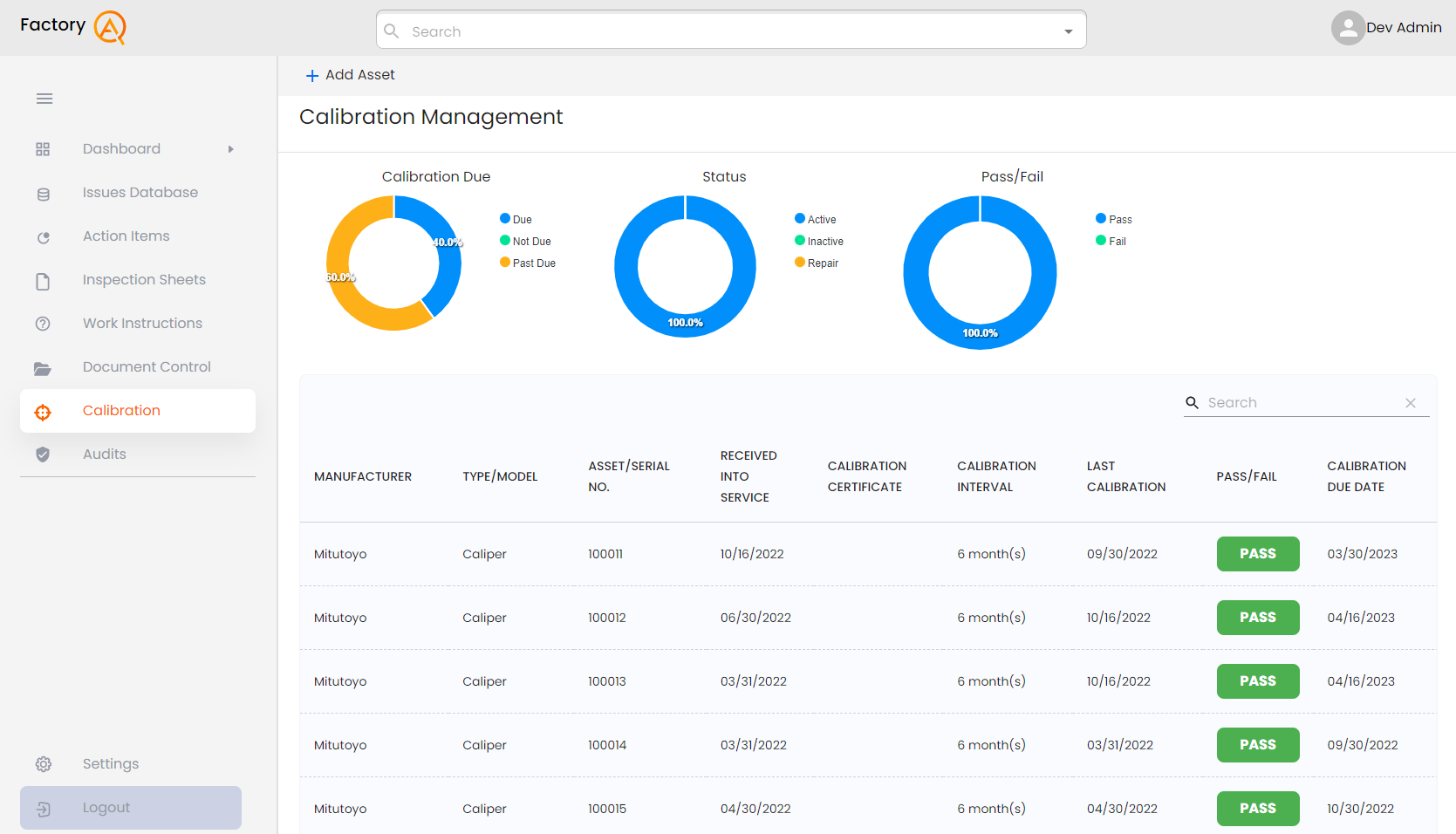Click the Logout exit icon
The width and height of the screenshot is (1456, 834).
click(x=44, y=809)
